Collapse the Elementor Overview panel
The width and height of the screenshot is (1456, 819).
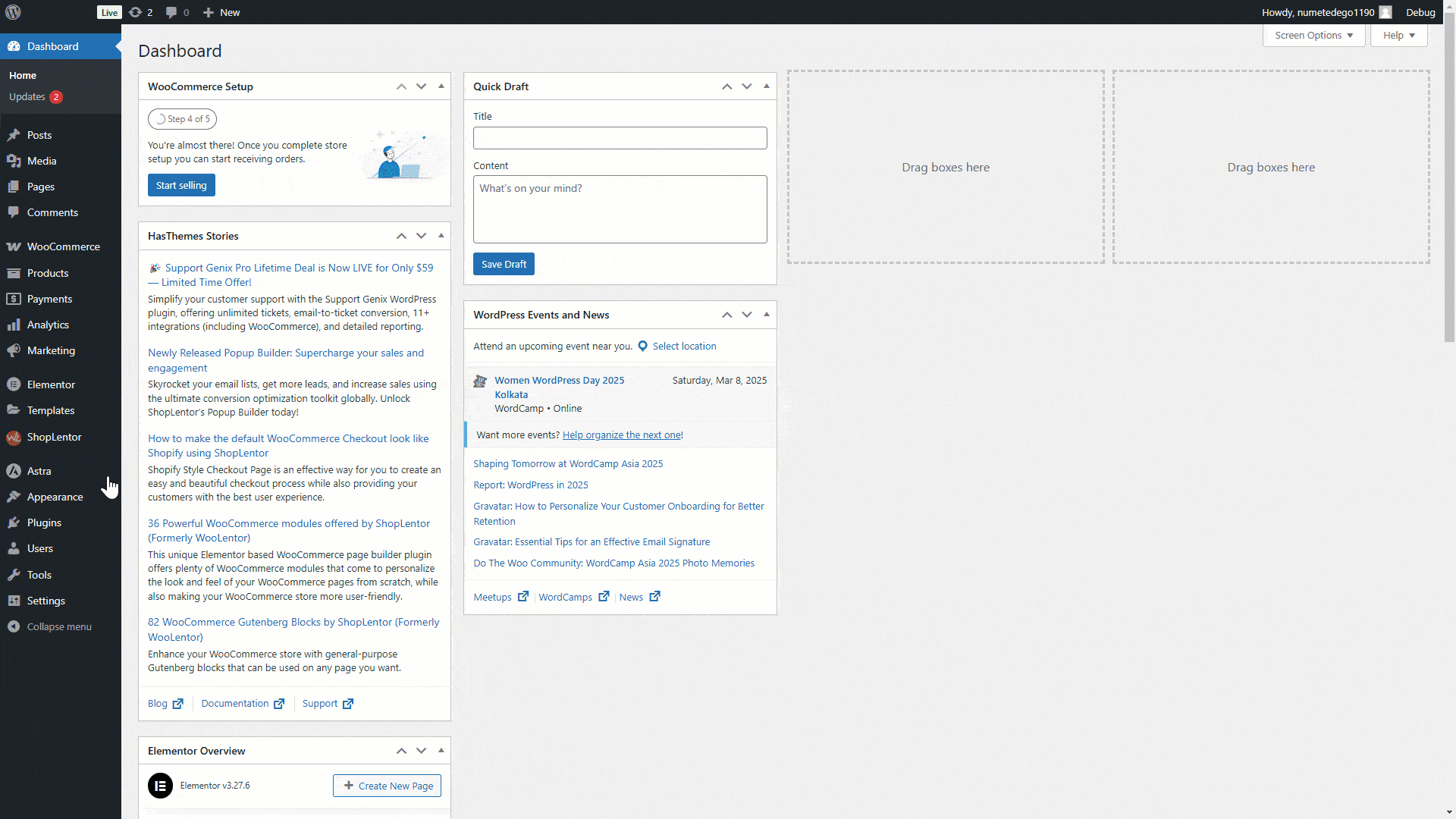441,750
